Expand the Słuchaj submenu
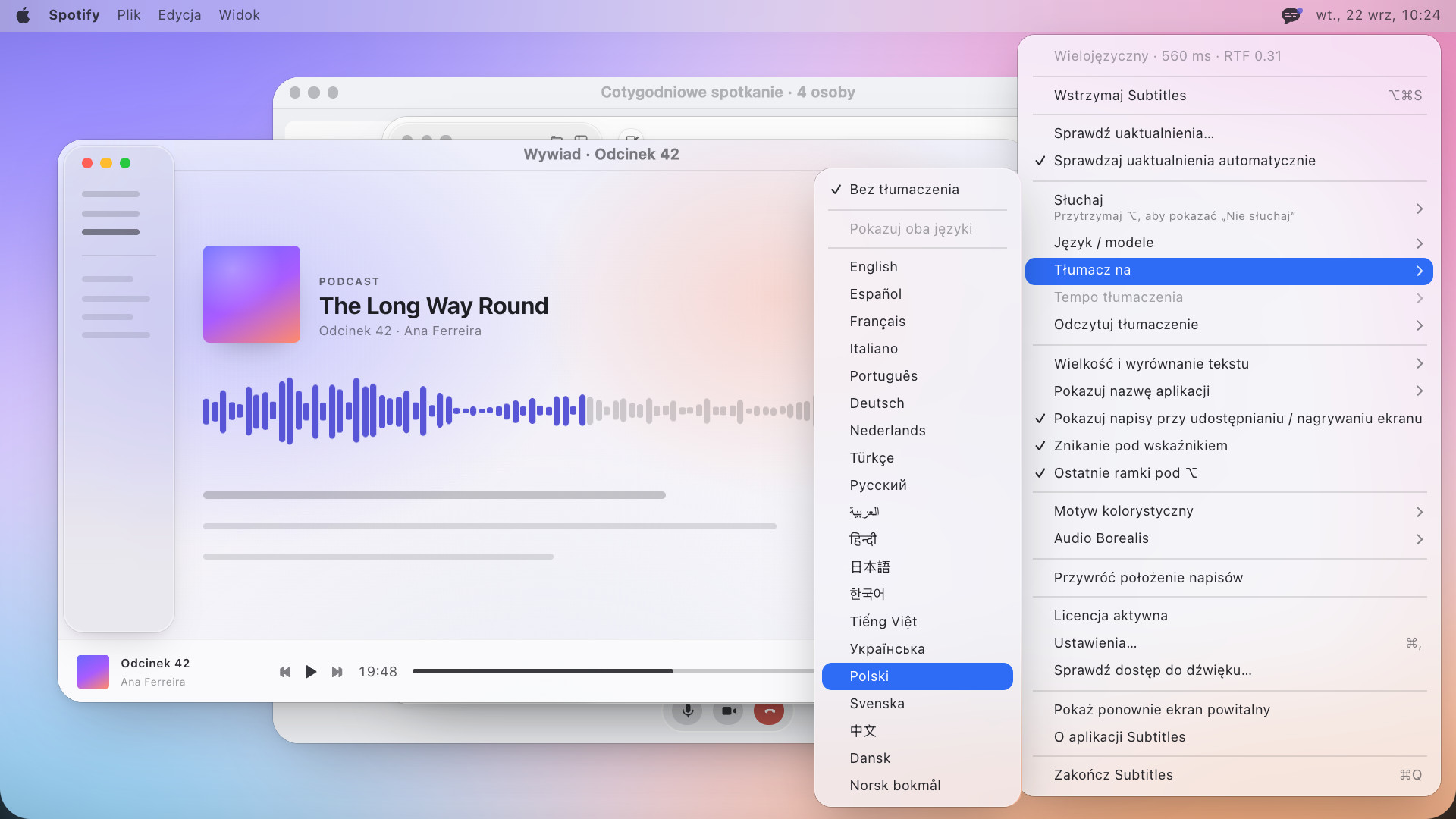 tap(1228, 207)
